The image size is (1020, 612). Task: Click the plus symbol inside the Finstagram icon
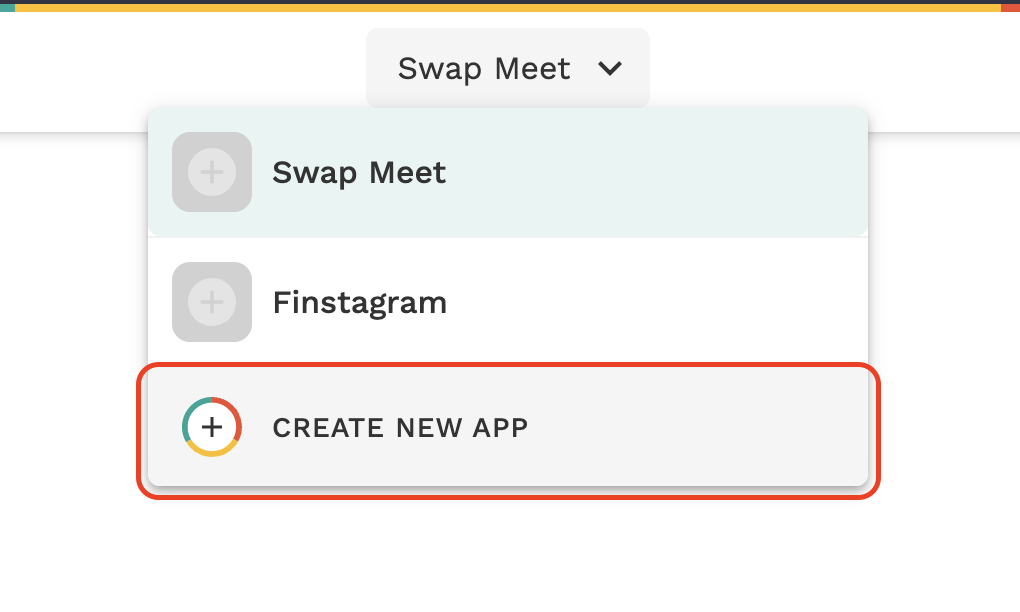pyautogui.click(x=212, y=302)
